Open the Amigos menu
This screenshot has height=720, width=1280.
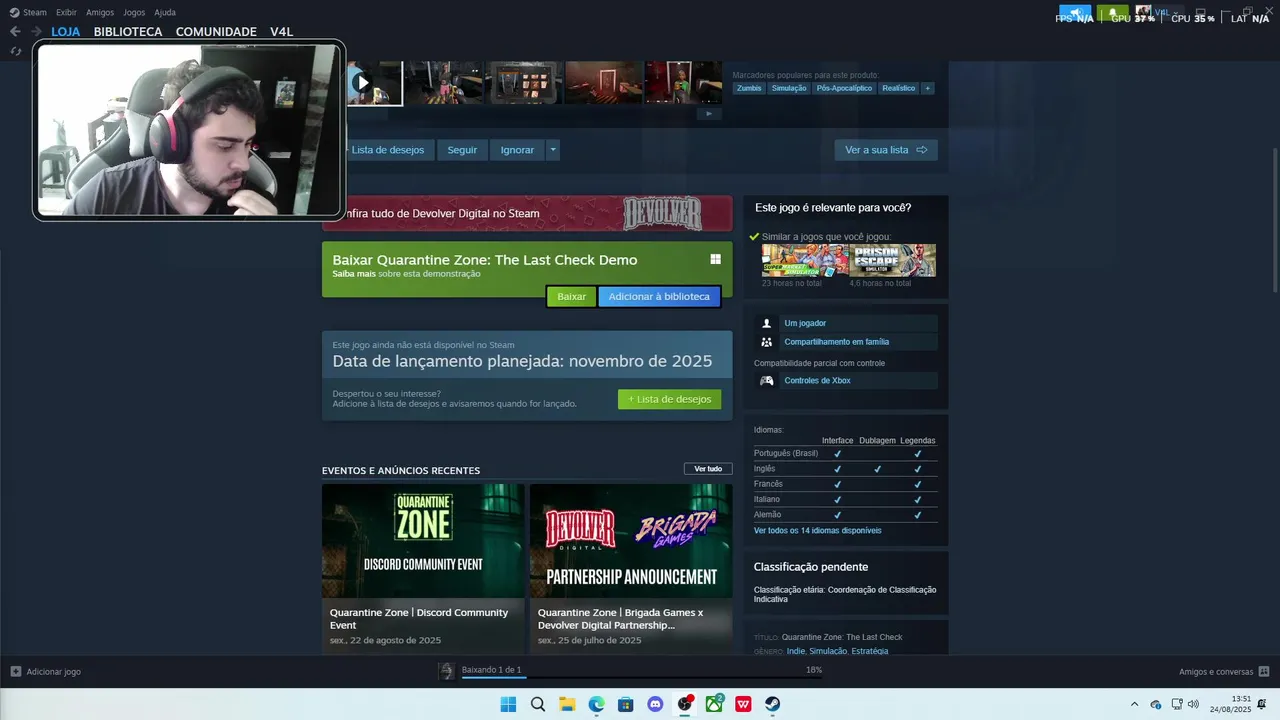click(x=100, y=12)
